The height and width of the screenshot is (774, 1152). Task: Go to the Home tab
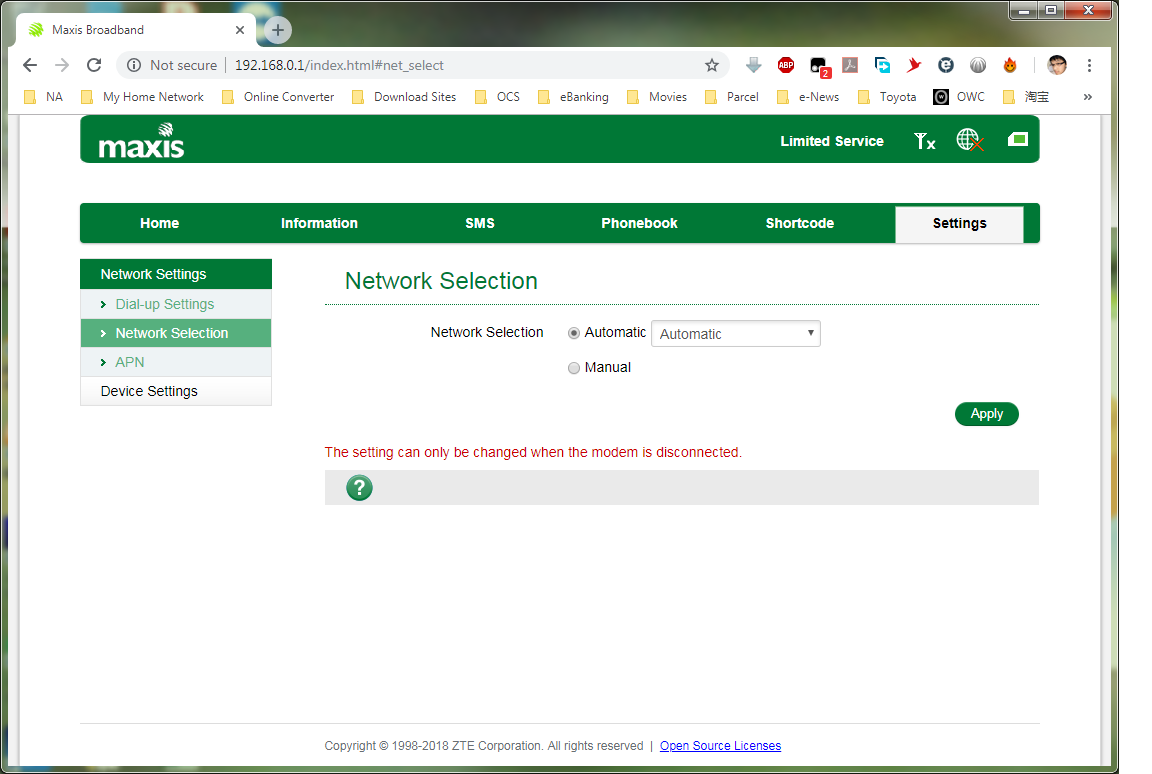pos(159,223)
